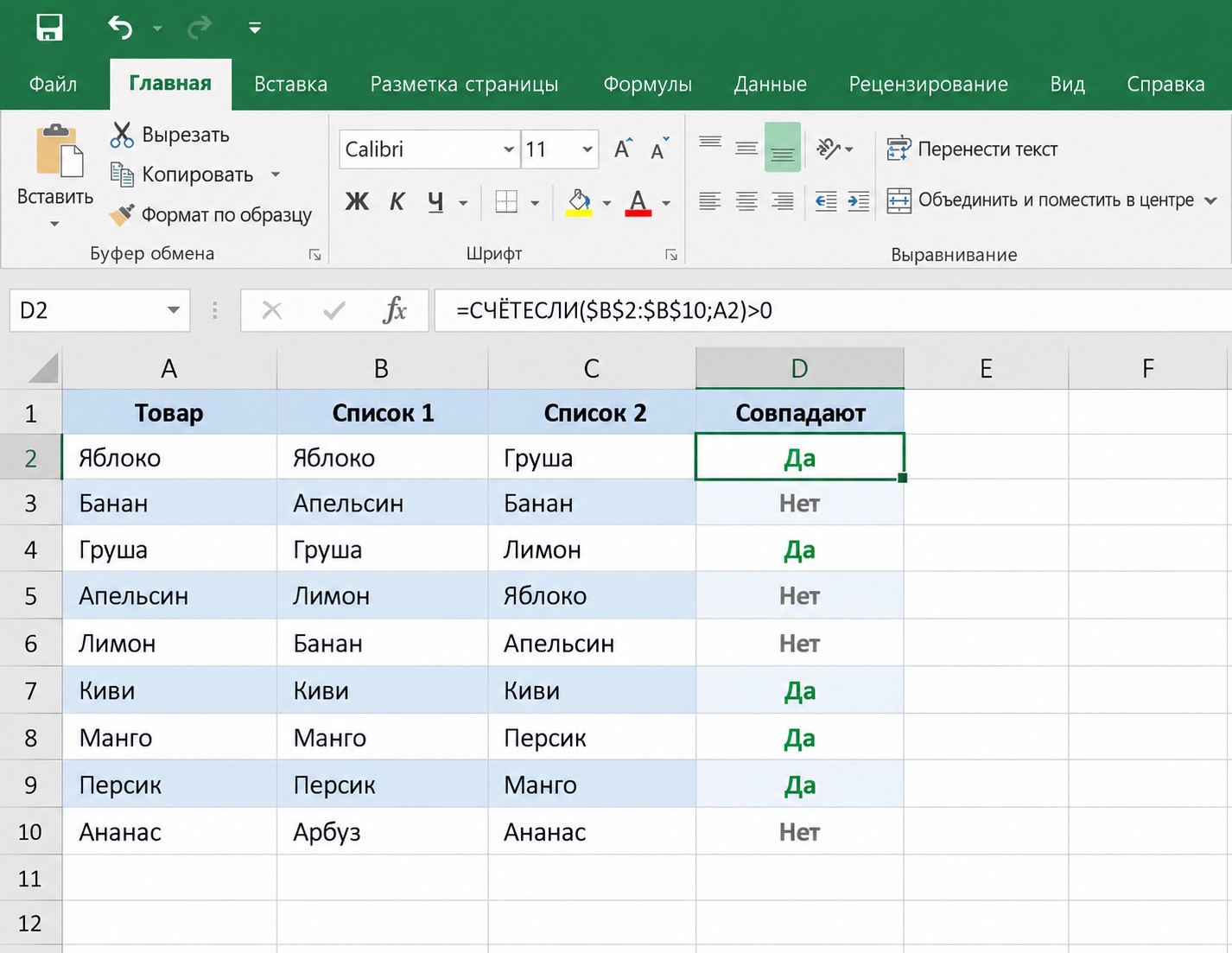Open the Копировать dropdown arrow
Viewport: 1232px width, 953px height.
(276, 175)
